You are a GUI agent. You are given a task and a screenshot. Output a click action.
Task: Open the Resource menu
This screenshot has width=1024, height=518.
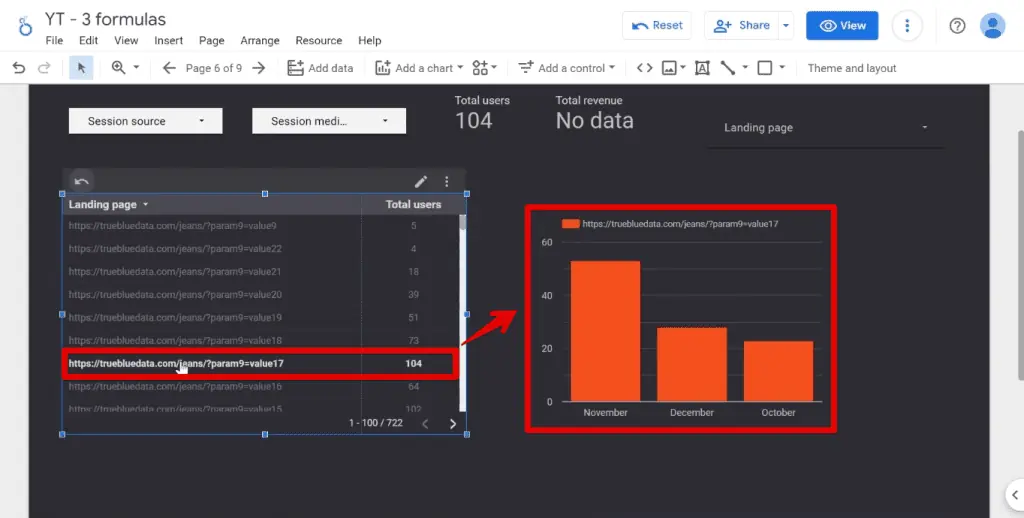tap(318, 41)
